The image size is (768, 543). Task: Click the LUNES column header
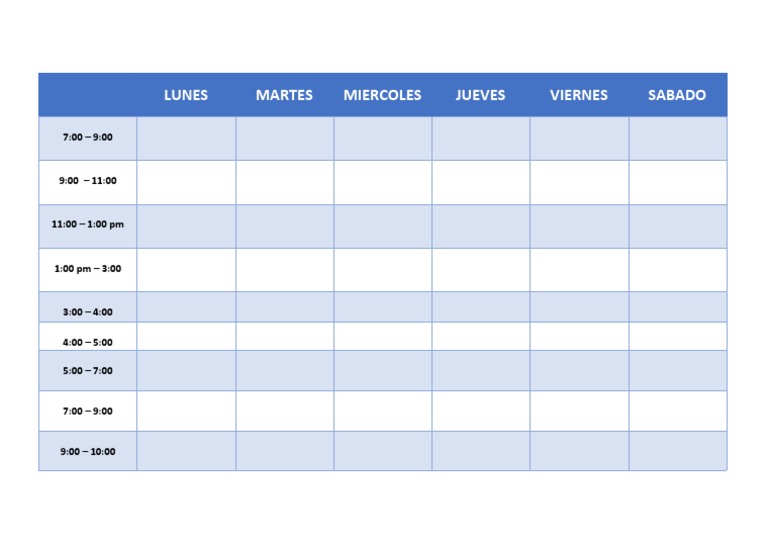click(186, 95)
